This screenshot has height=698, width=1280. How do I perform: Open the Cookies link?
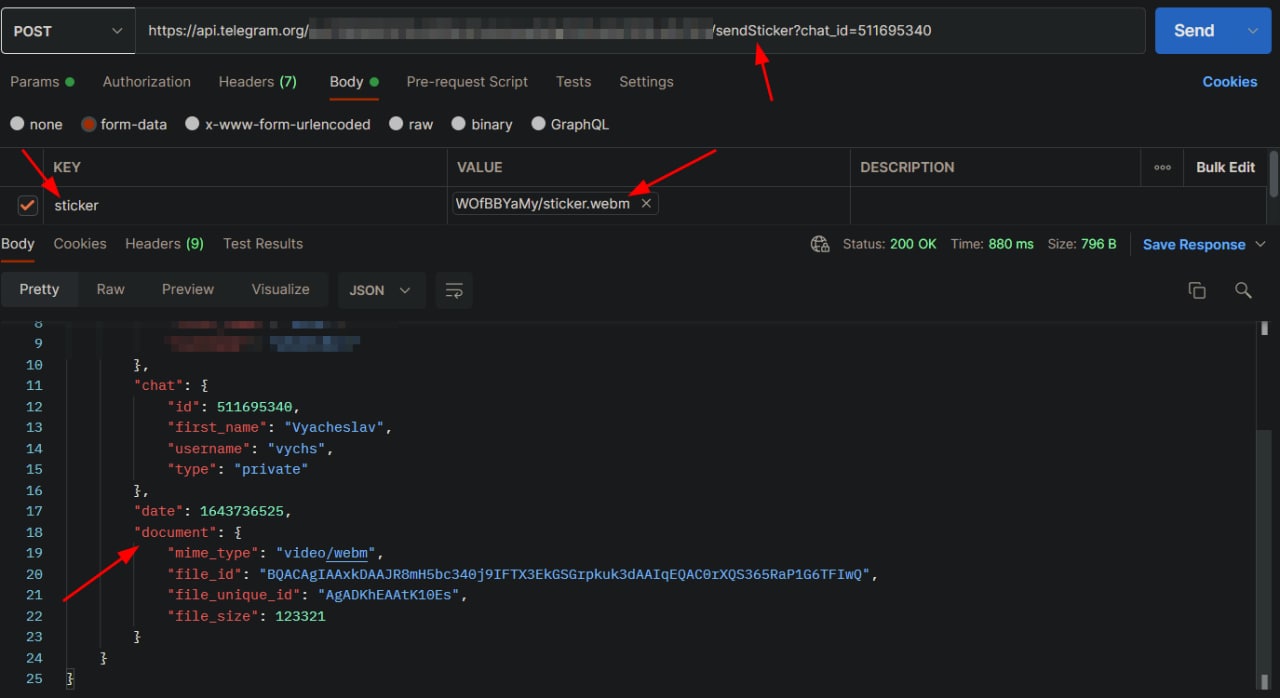(x=1229, y=82)
